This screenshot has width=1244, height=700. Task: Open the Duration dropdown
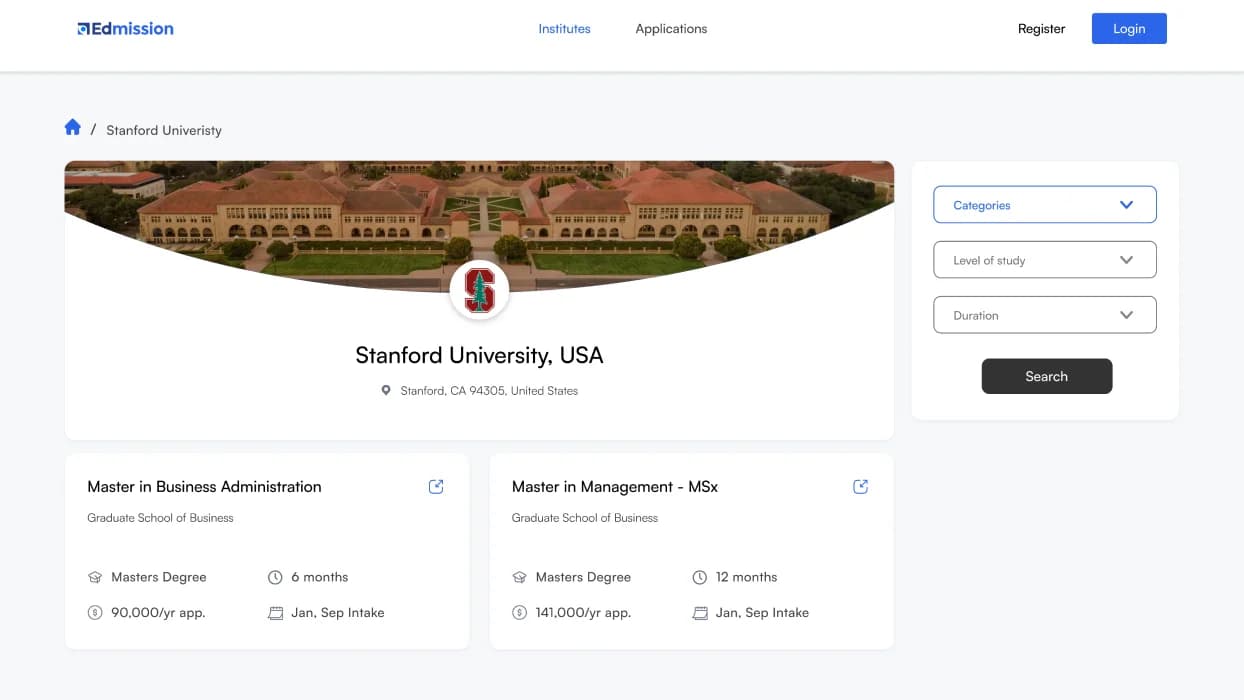[x=1045, y=315]
